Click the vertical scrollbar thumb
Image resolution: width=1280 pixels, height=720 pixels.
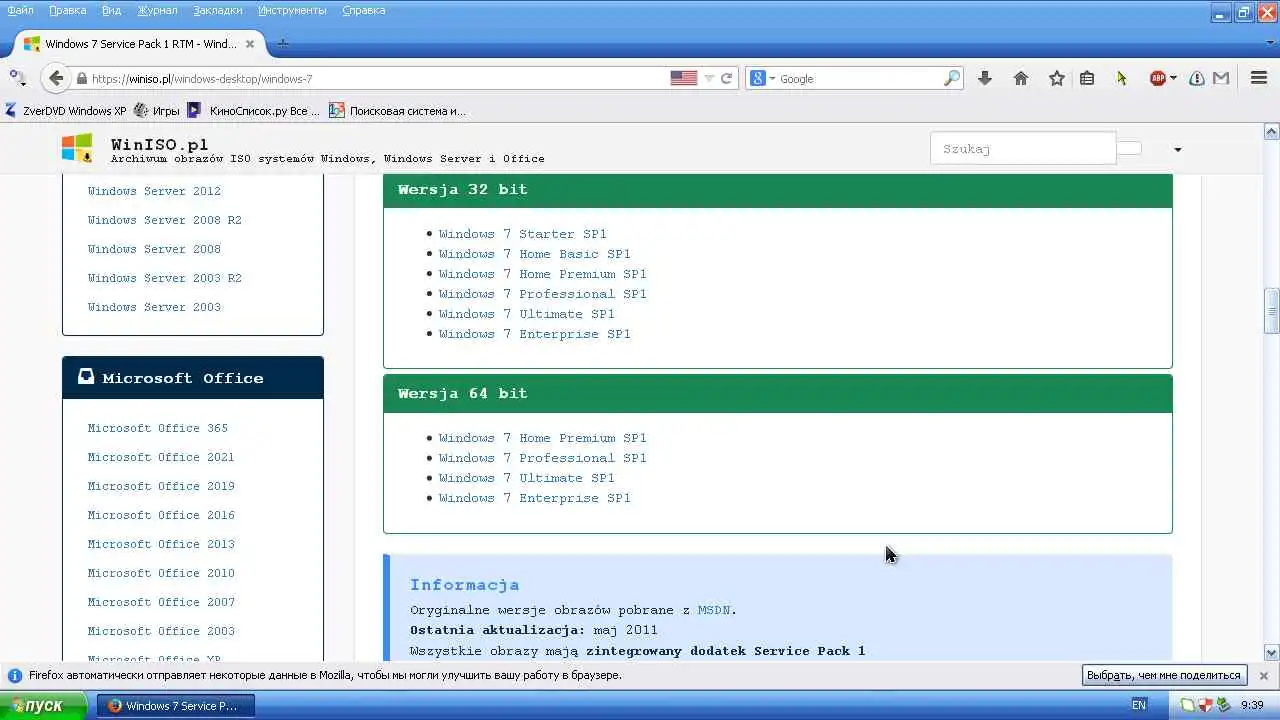(1271, 310)
